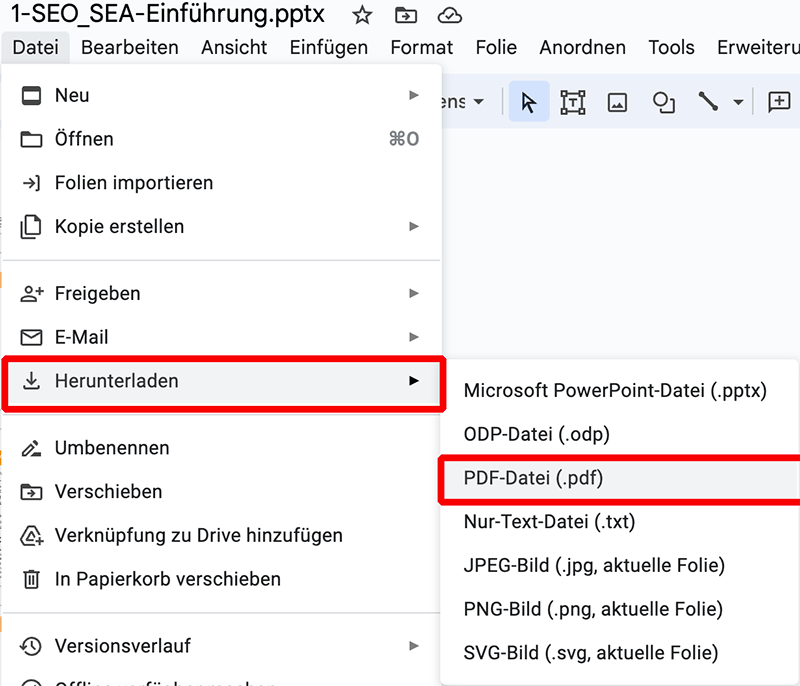Expand Kopie erstellen submenu
The image size is (800, 686).
click(x=413, y=227)
